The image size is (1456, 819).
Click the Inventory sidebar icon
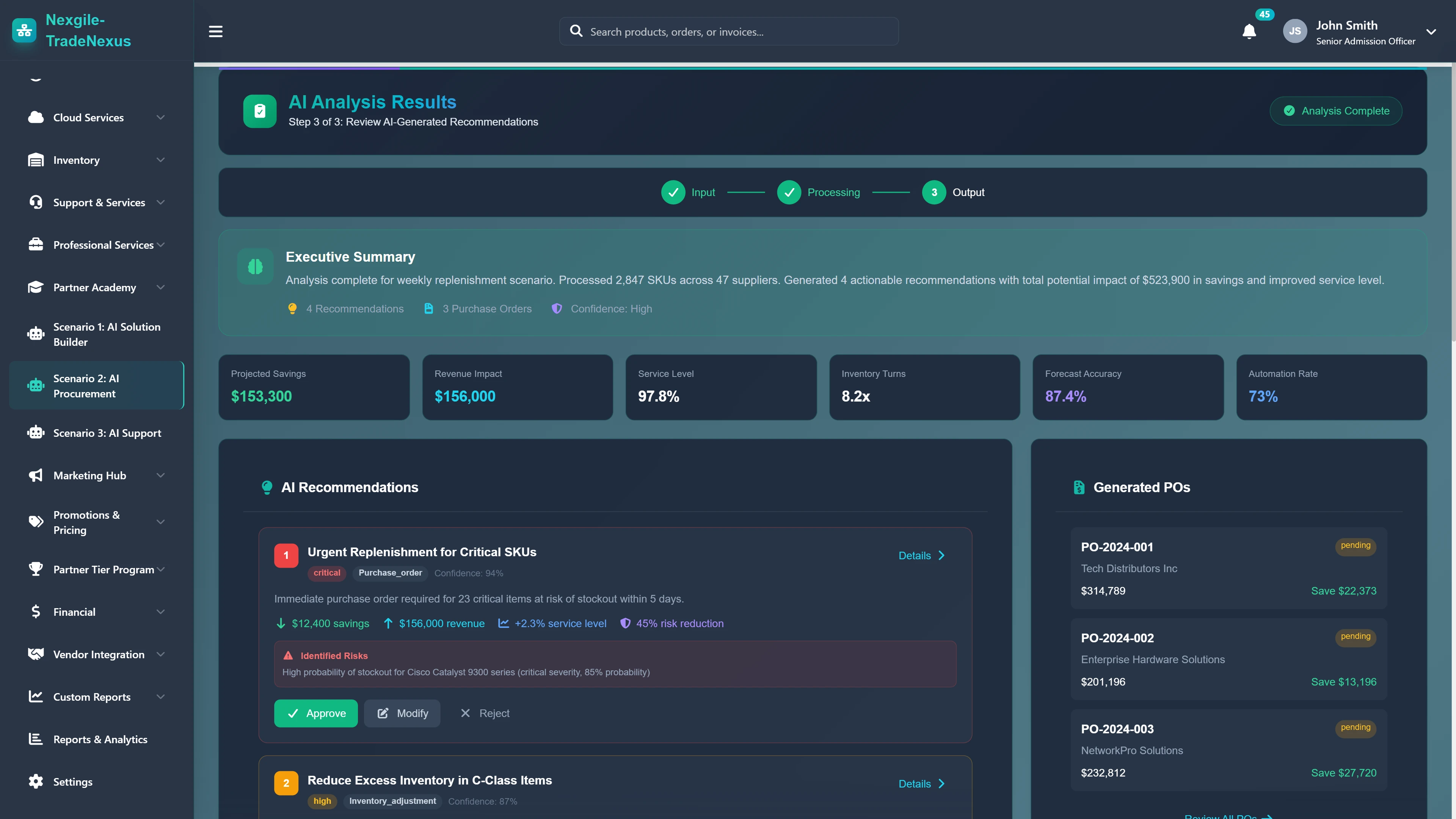coord(36,160)
